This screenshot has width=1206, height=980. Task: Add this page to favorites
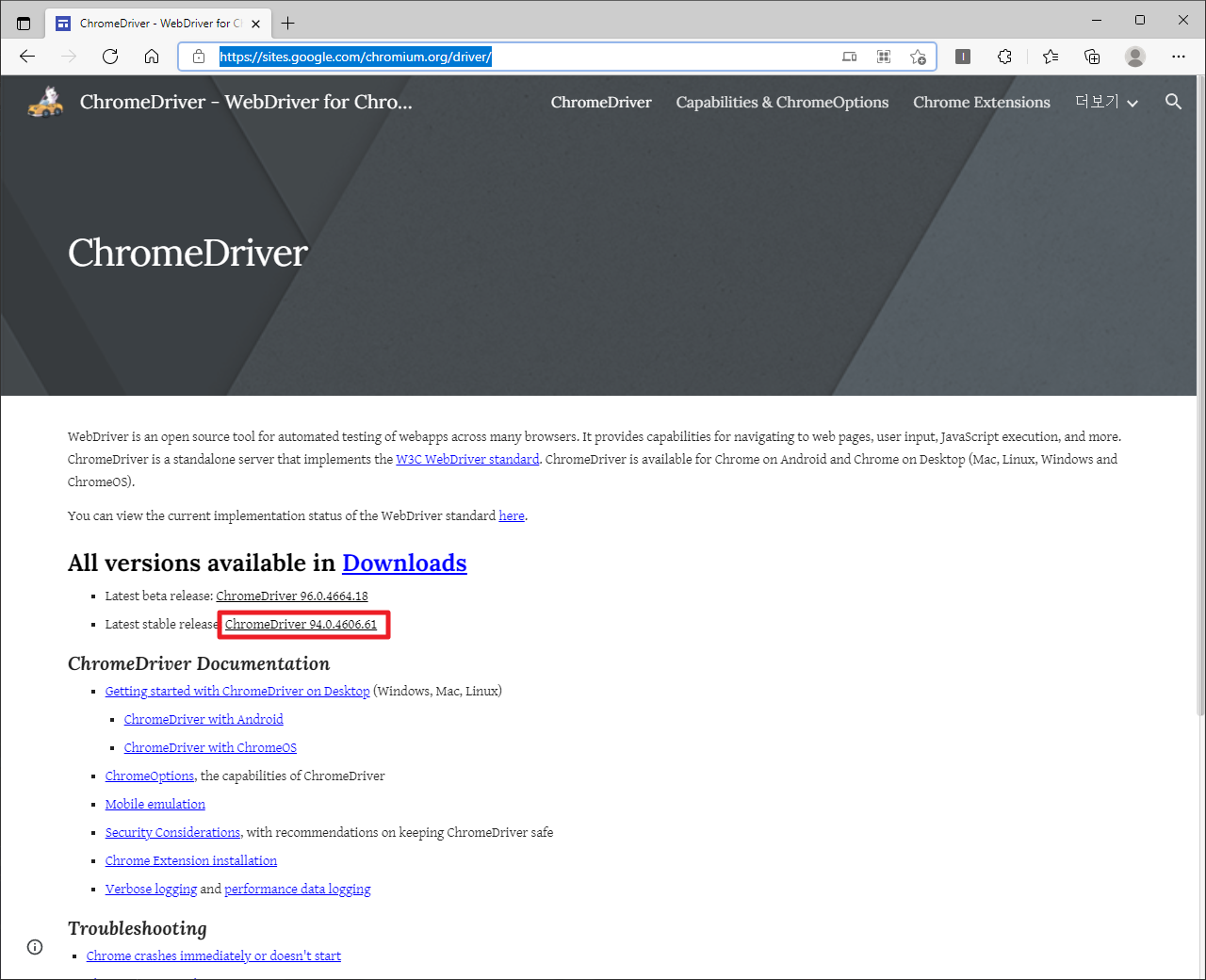[918, 57]
